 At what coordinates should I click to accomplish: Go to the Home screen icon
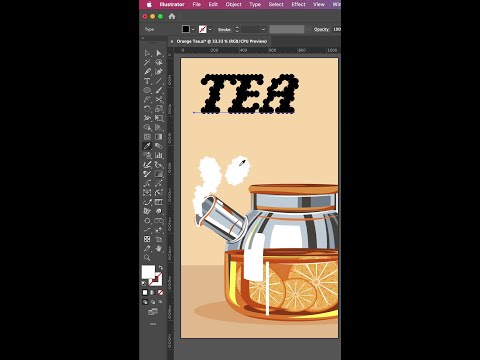click(172, 16)
